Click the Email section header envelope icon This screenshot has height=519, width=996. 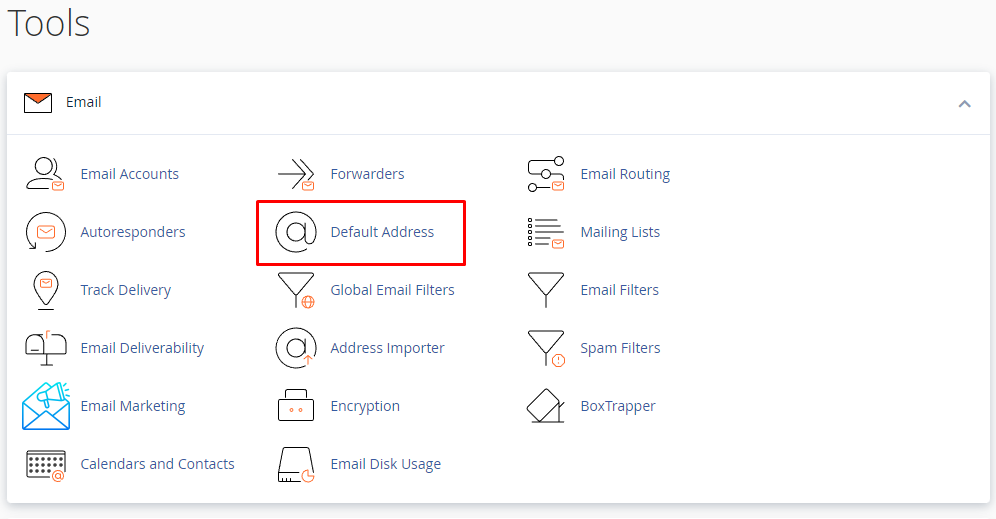click(x=38, y=102)
